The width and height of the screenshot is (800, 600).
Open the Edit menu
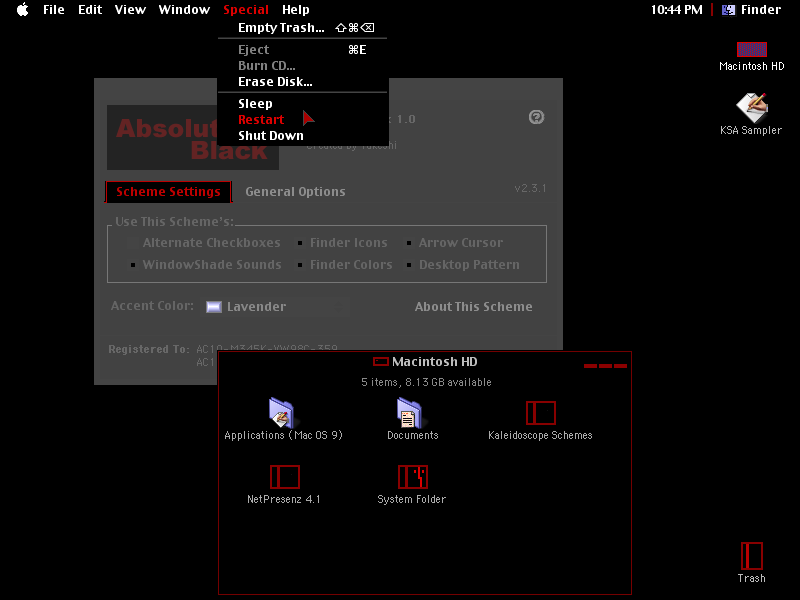pyautogui.click(x=90, y=10)
